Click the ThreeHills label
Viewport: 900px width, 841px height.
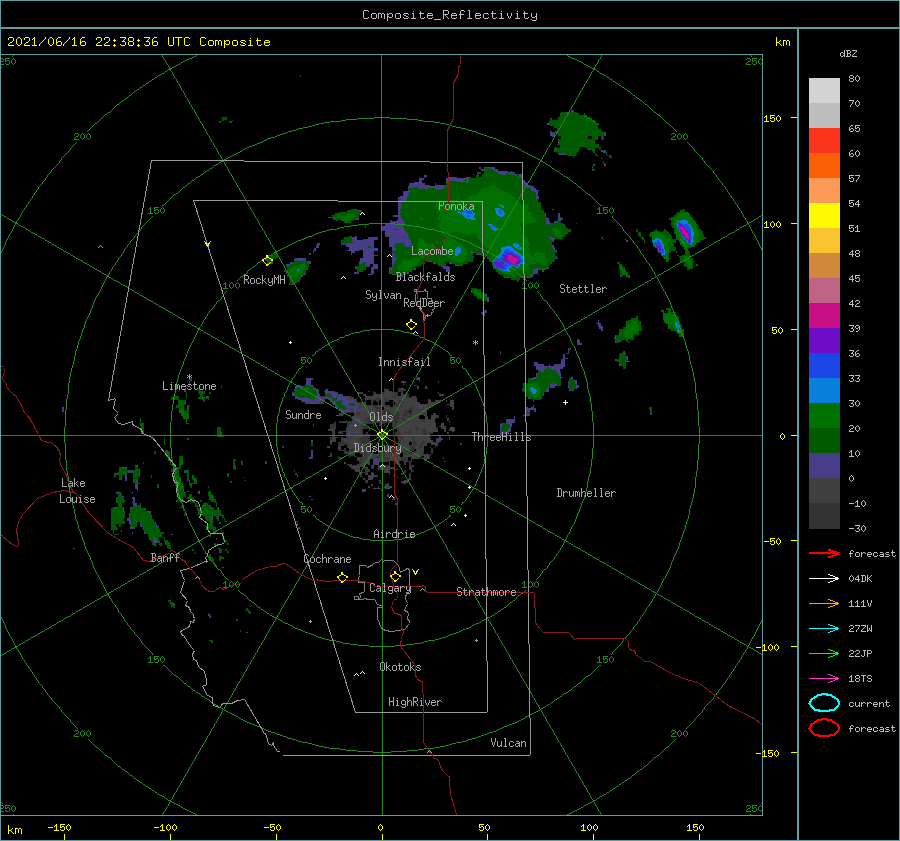502,437
